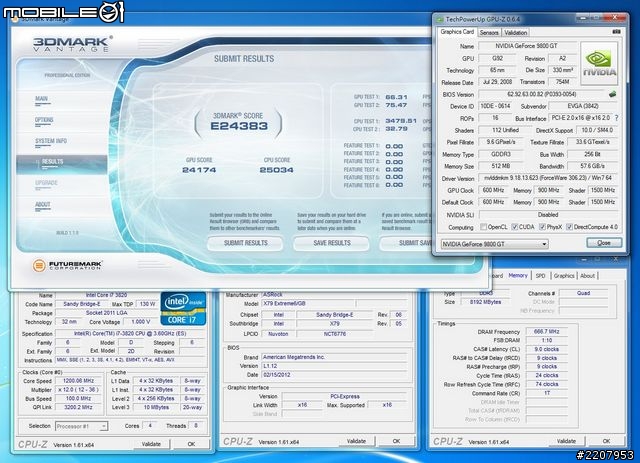Viewport: 640px width, 463px height.
Task: Click the Submit Saved button
Action: [x=406, y=243]
